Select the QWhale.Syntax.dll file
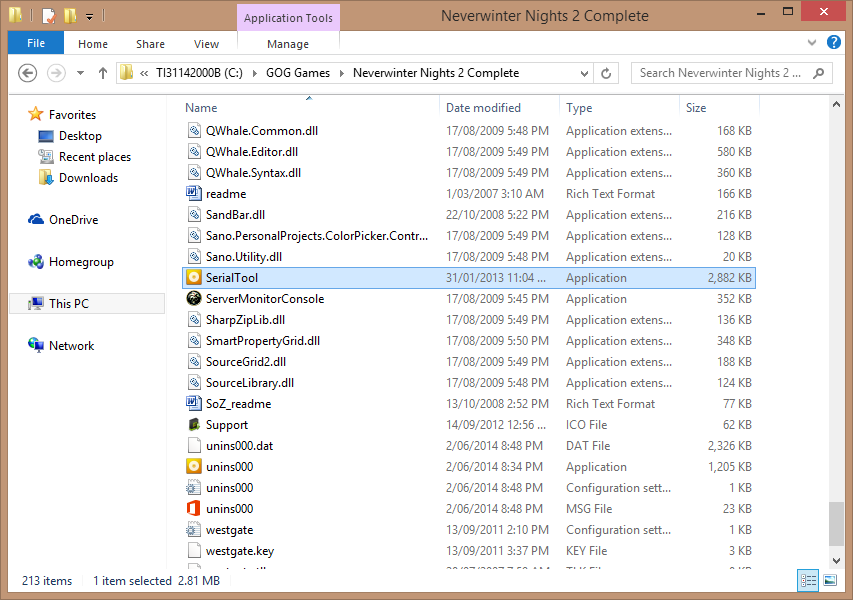853x600 pixels. (x=469, y=172)
